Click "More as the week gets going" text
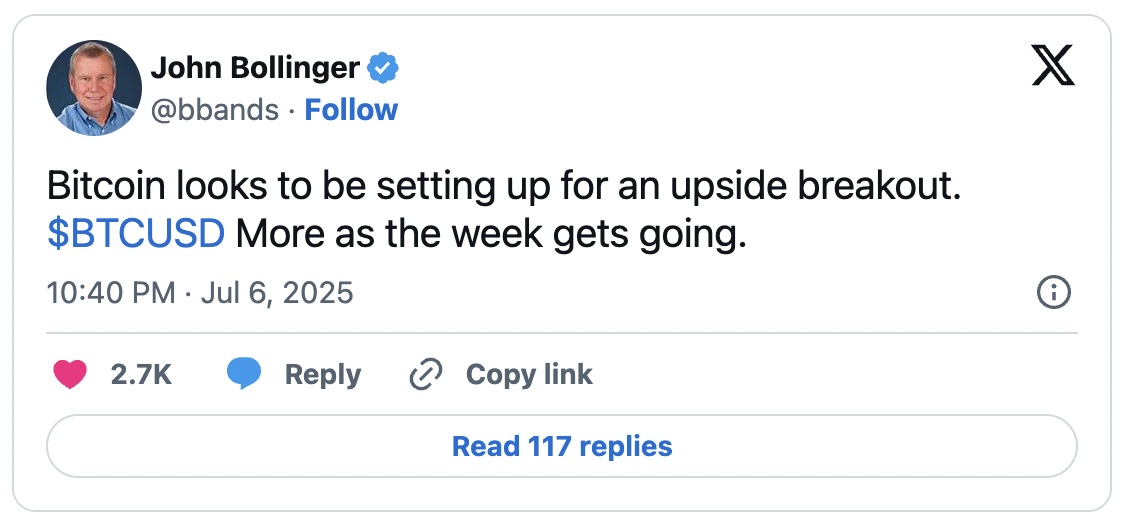 [492, 236]
